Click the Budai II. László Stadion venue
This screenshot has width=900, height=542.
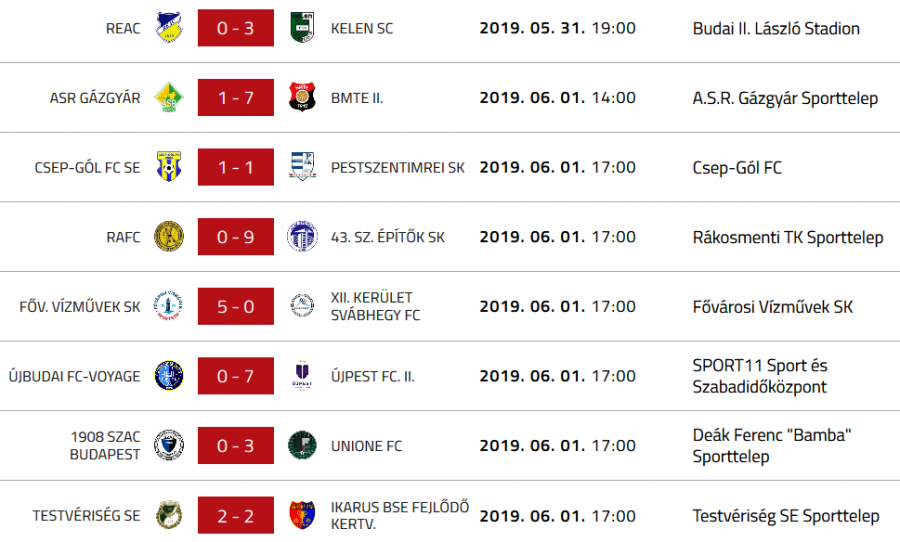(776, 28)
